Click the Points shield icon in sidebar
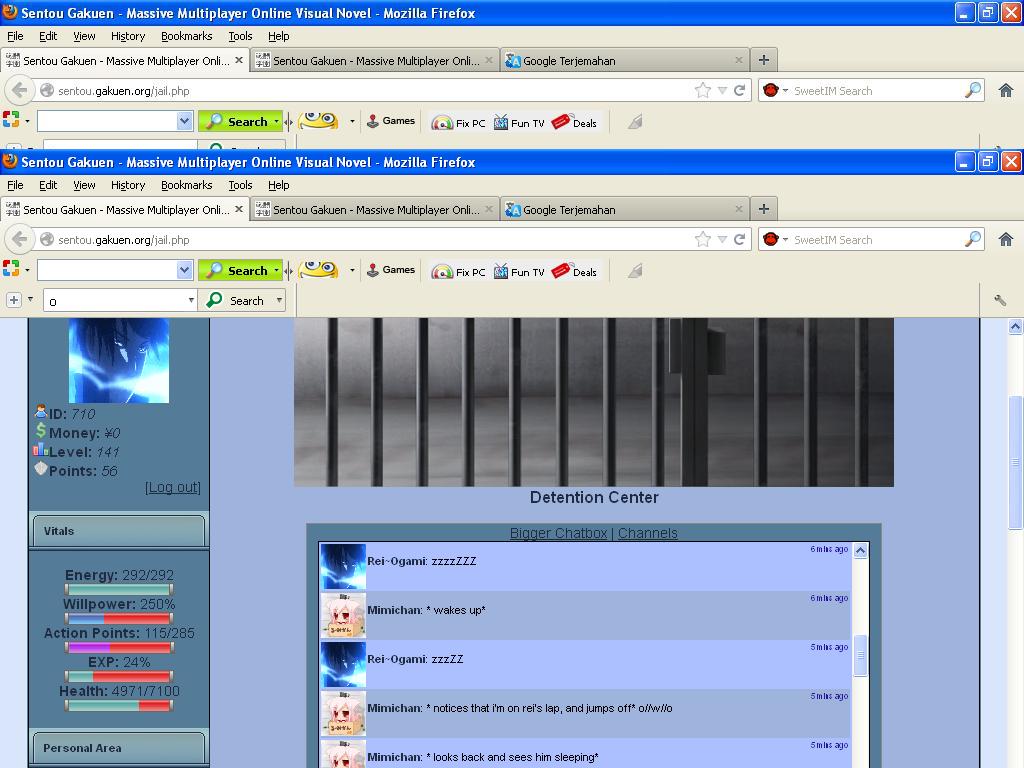 pos(40,469)
